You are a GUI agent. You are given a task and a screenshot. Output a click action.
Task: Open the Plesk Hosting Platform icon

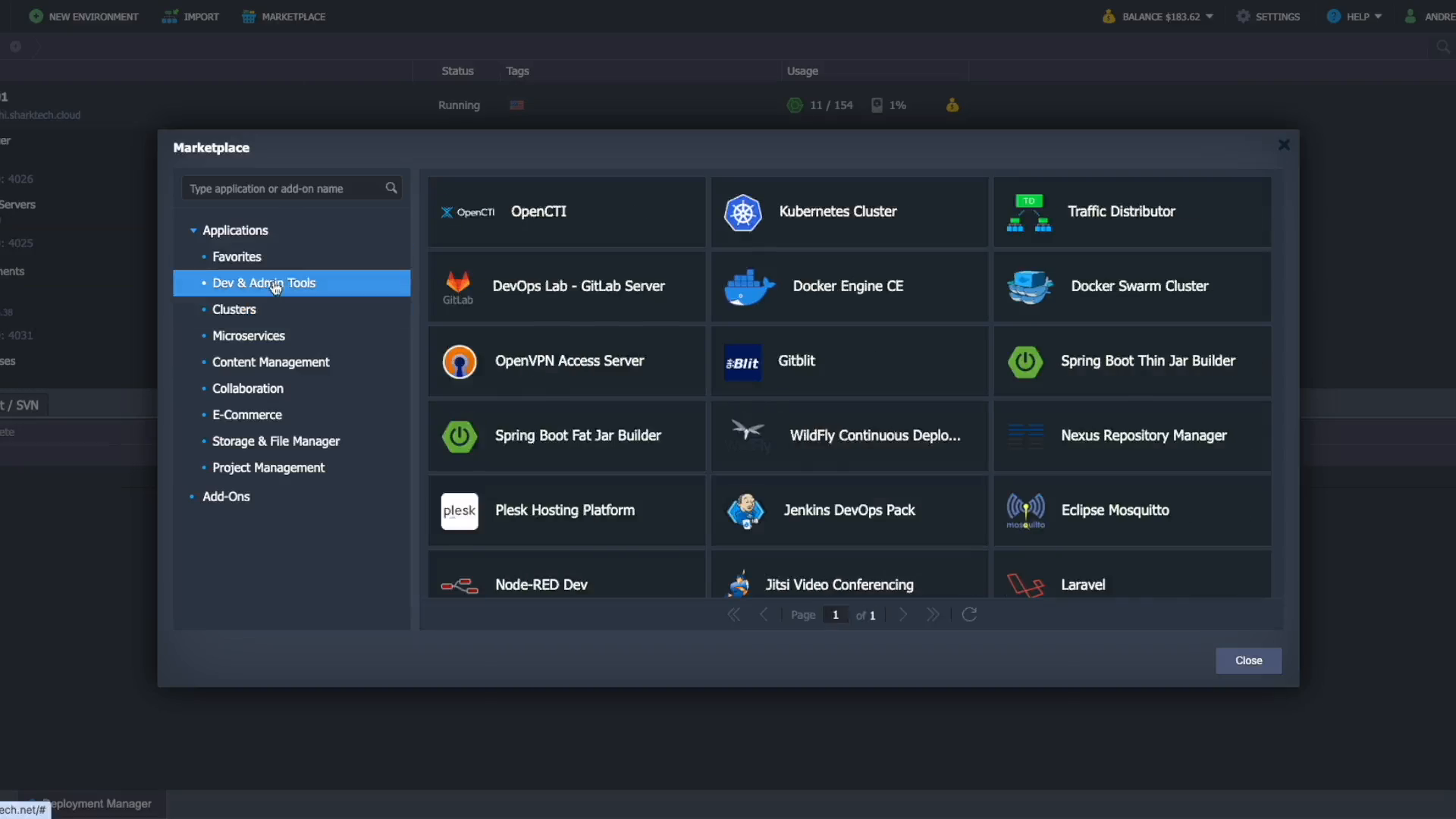click(x=460, y=511)
